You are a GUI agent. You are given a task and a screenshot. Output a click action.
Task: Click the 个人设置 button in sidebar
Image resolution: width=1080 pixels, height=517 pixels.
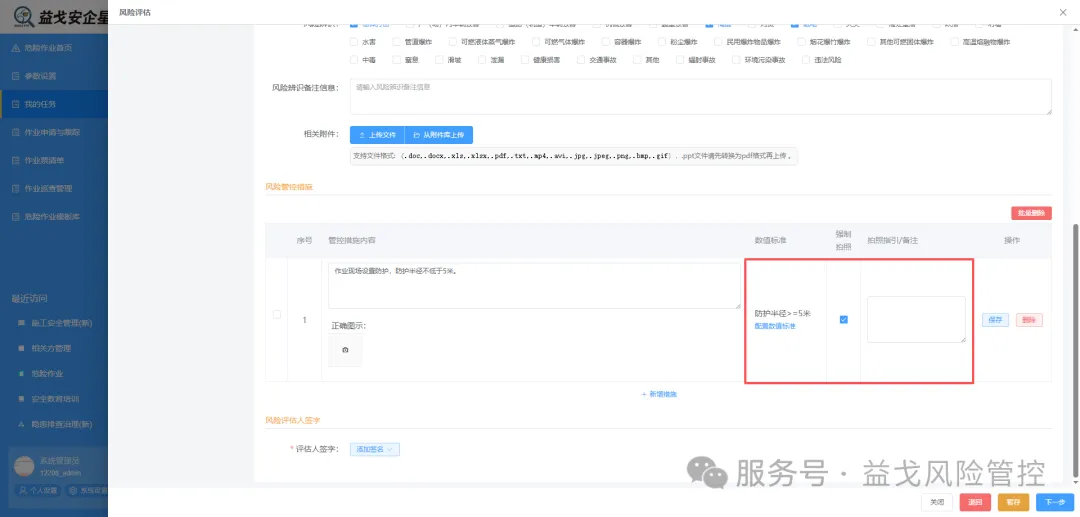39,491
